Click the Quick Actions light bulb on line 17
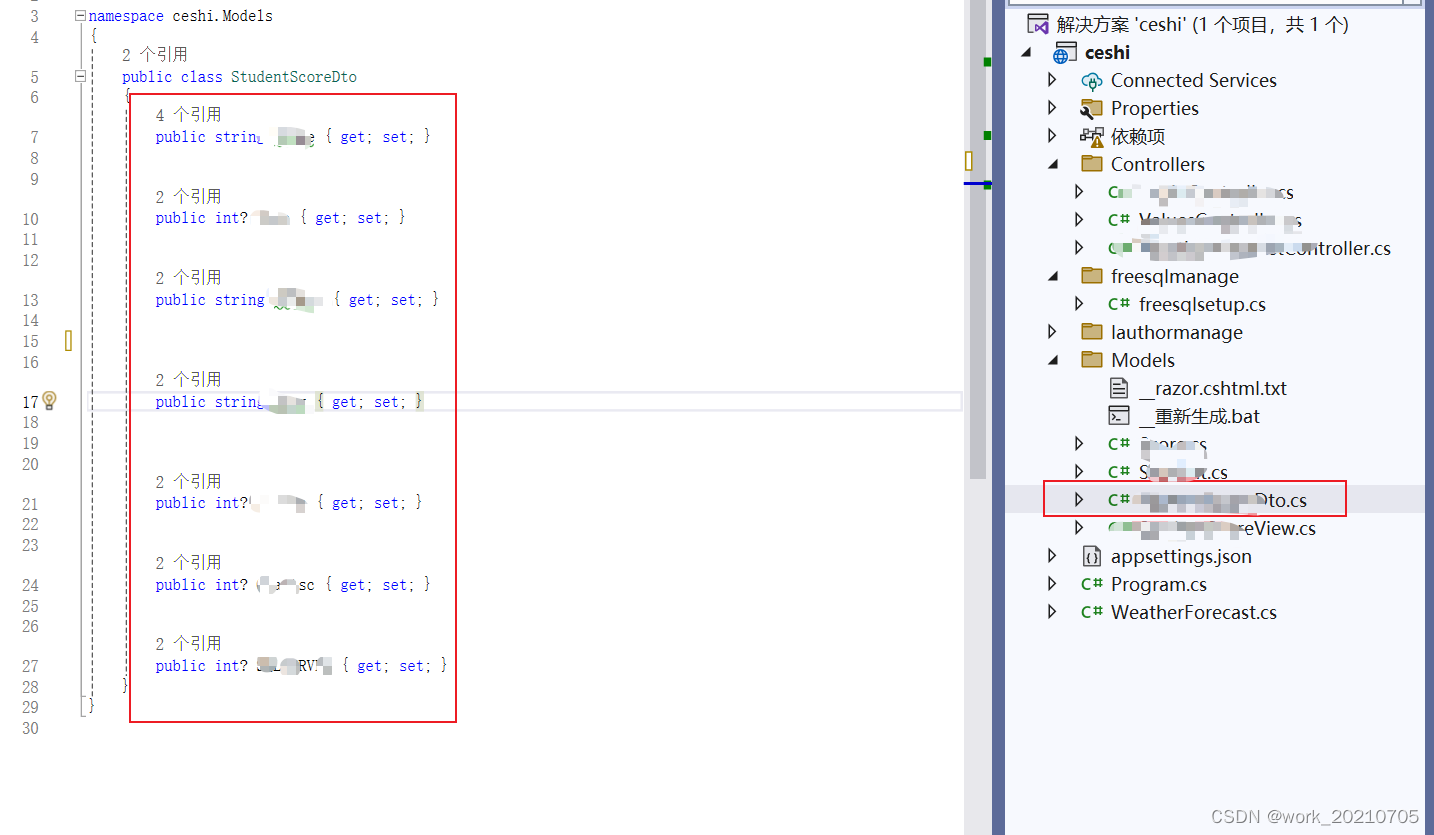1434x835 pixels. [x=47, y=401]
